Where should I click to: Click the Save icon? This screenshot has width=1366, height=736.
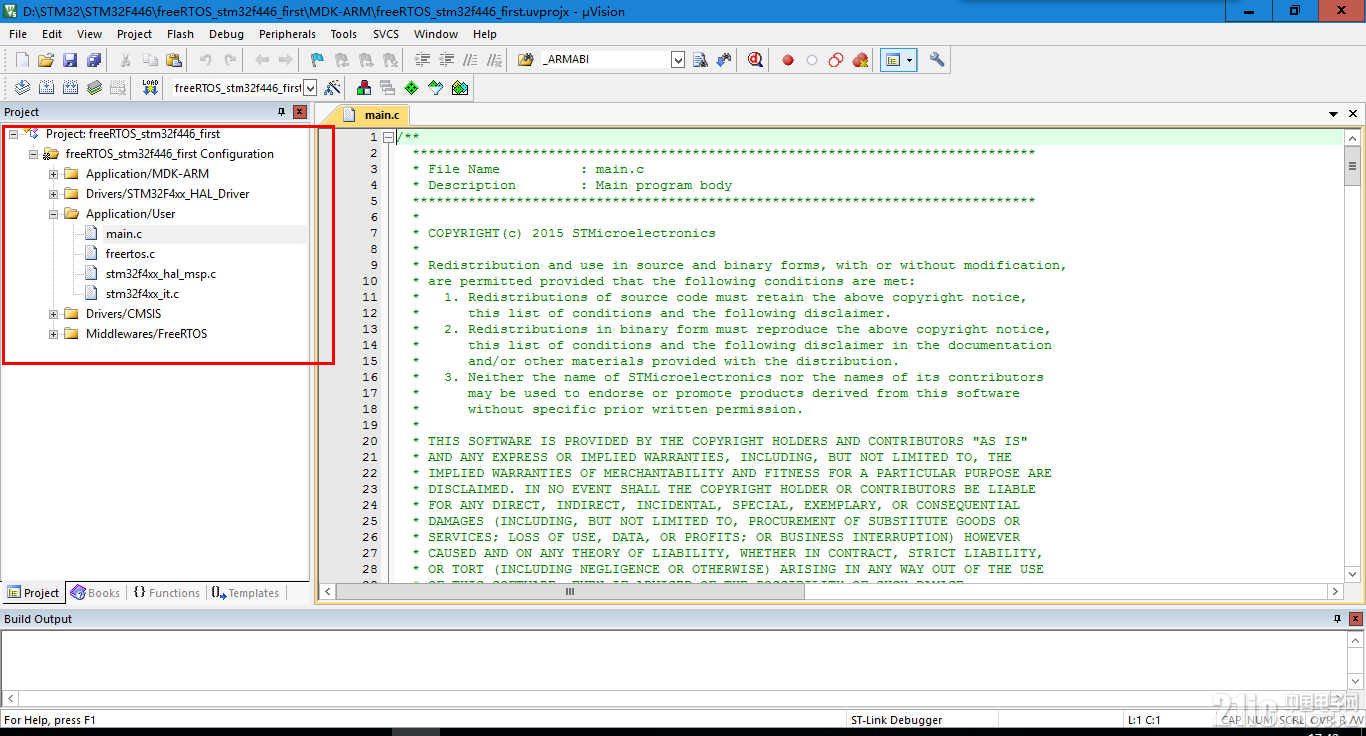click(70, 60)
